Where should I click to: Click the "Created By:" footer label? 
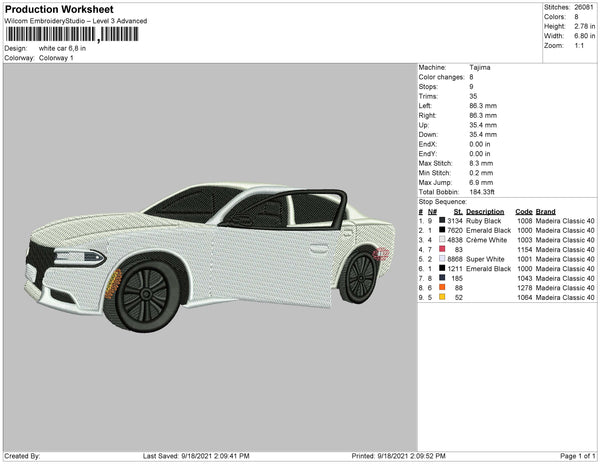22,456
